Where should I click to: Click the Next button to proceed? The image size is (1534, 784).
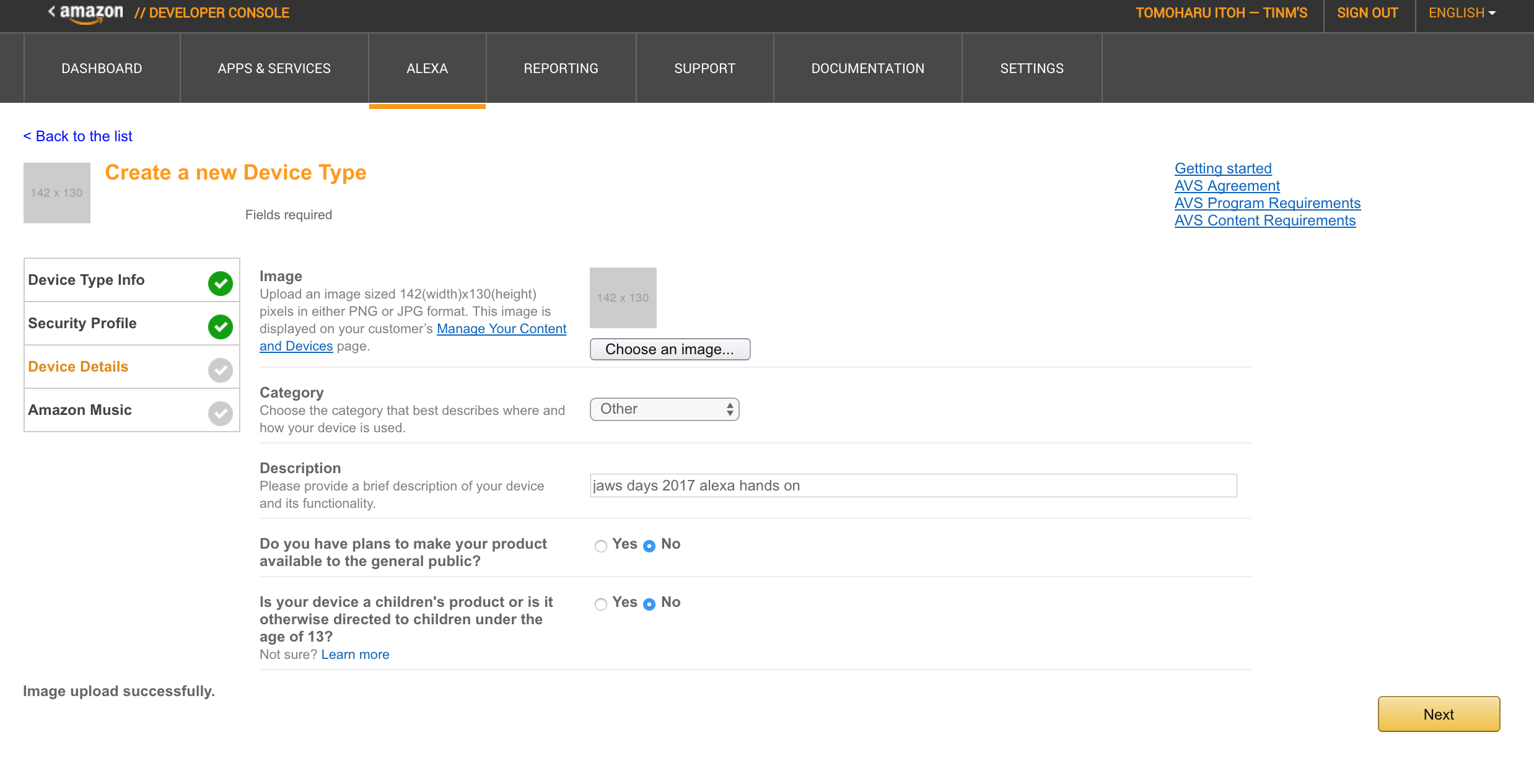pos(1440,714)
